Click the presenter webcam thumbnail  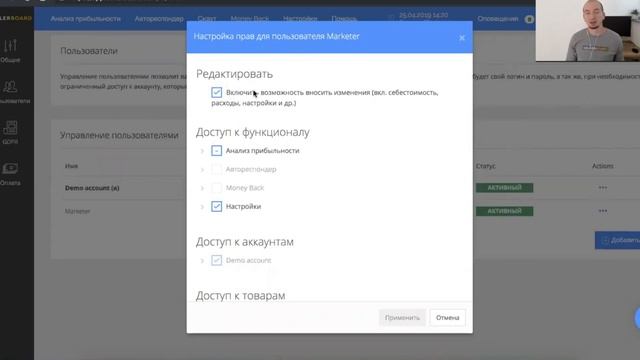click(588, 31)
